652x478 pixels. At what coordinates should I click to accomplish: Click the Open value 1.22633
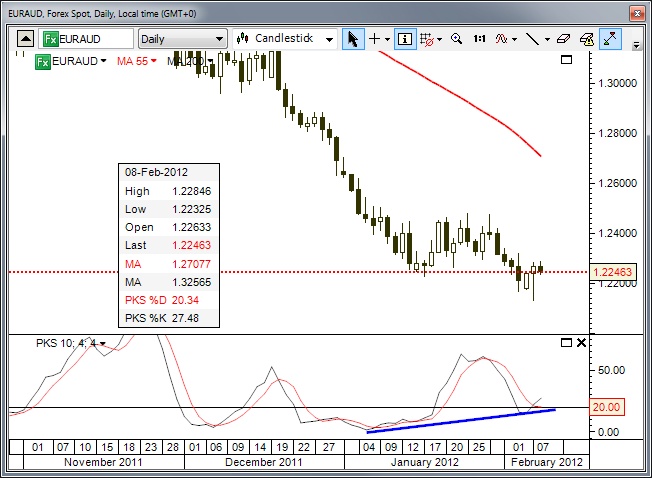[x=192, y=227]
